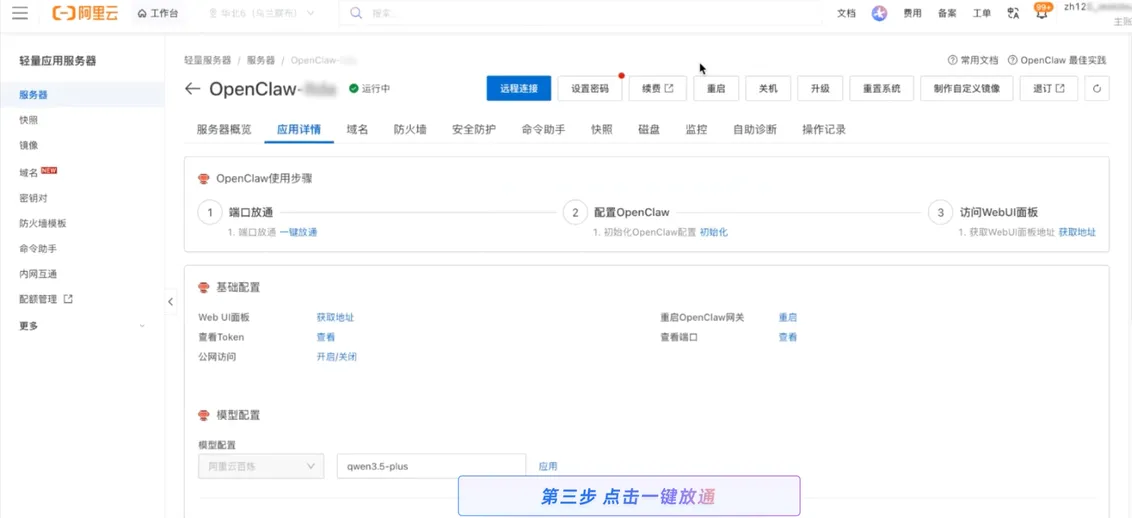Click the 制作自定义镜像 button

pos(967,88)
